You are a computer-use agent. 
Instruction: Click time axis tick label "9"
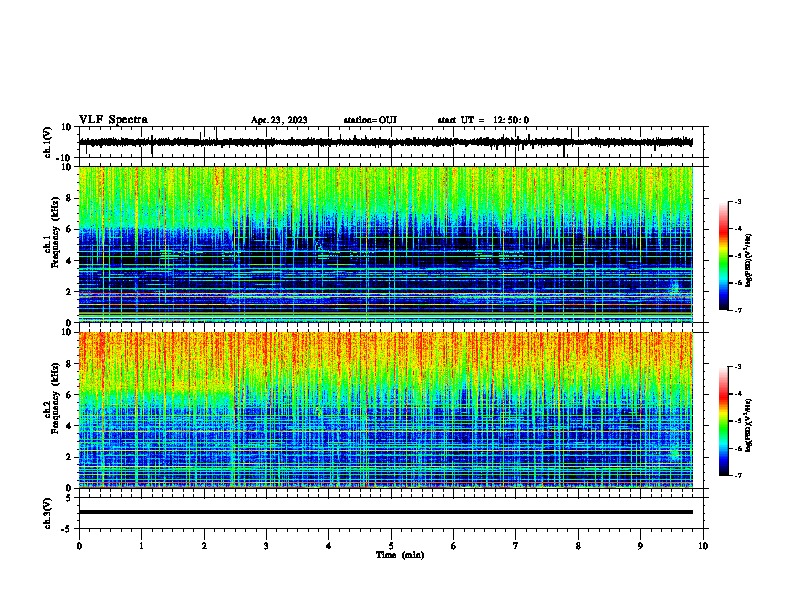point(640,546)
